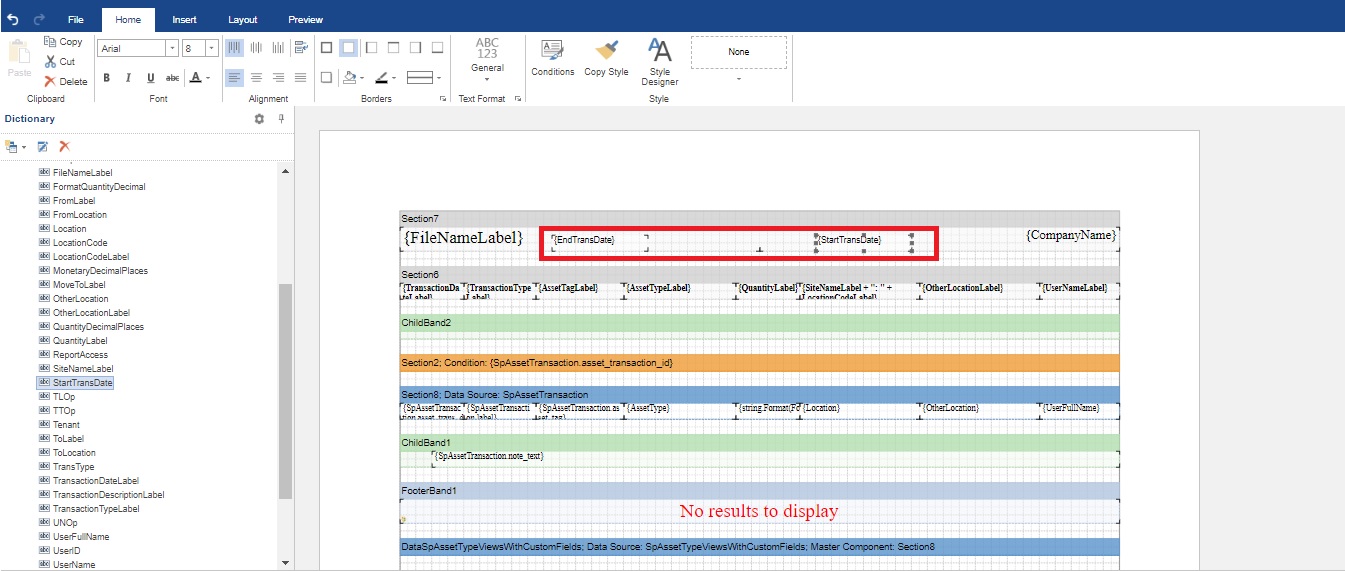
Task: Click the Copy button in Clipboard
Action: click(63, 42)
